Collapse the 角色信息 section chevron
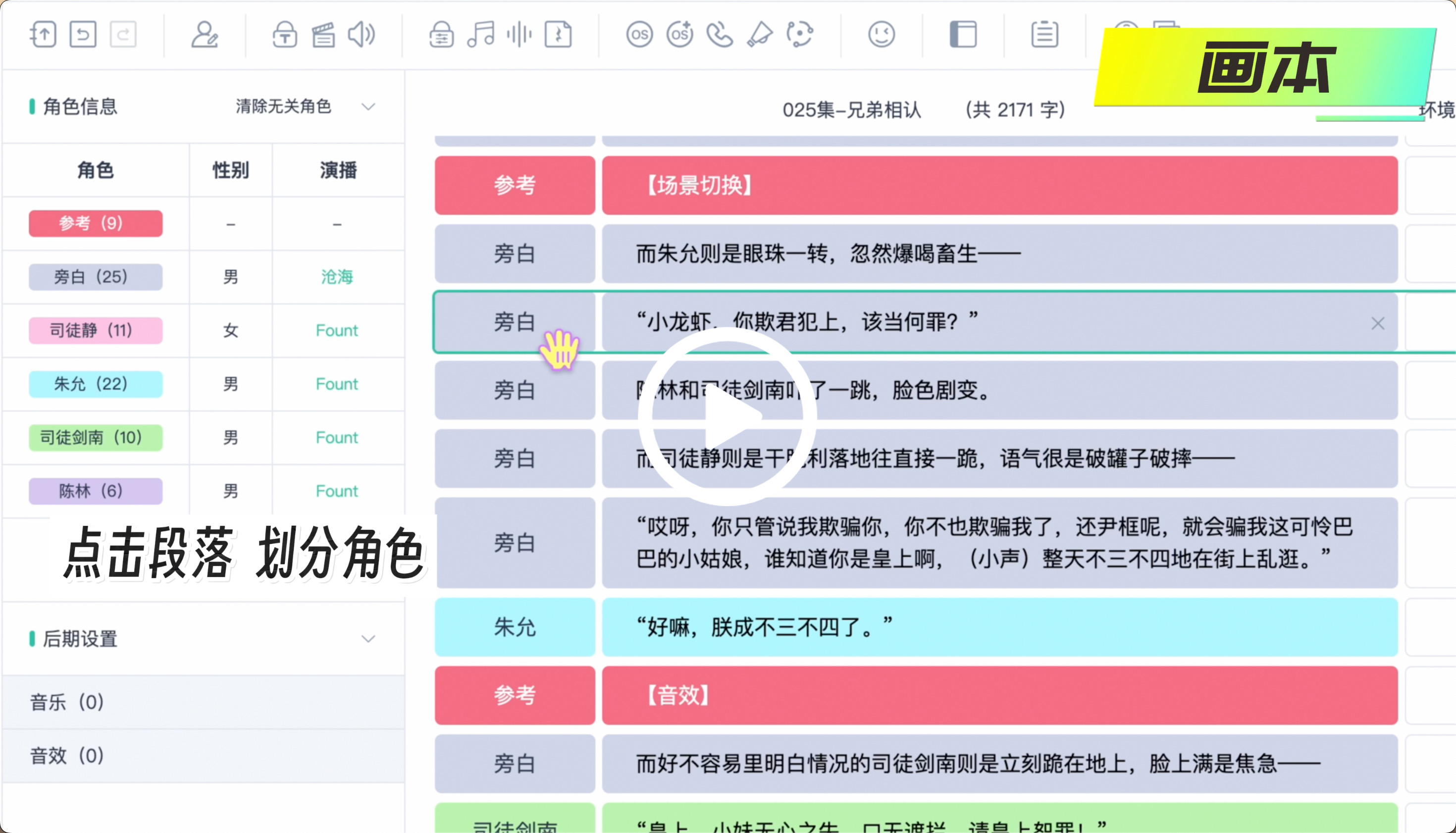The height and width of the screenshot is (833, 1456). [x=368, y=106]
